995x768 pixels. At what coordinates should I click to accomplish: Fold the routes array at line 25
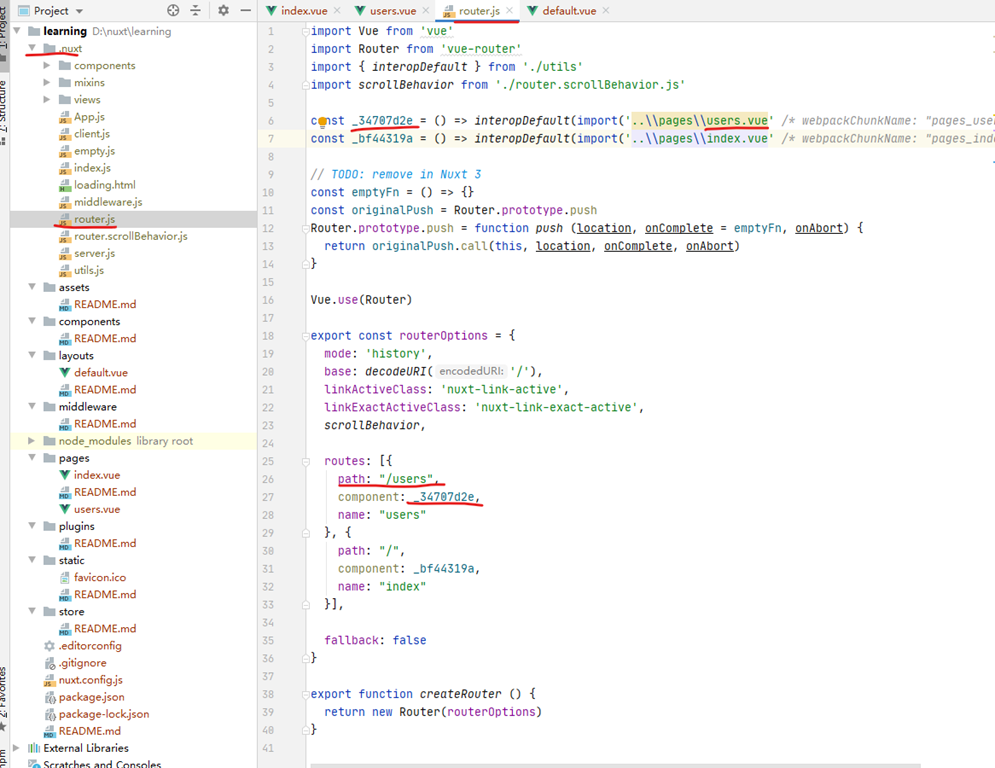coord(305,461)
